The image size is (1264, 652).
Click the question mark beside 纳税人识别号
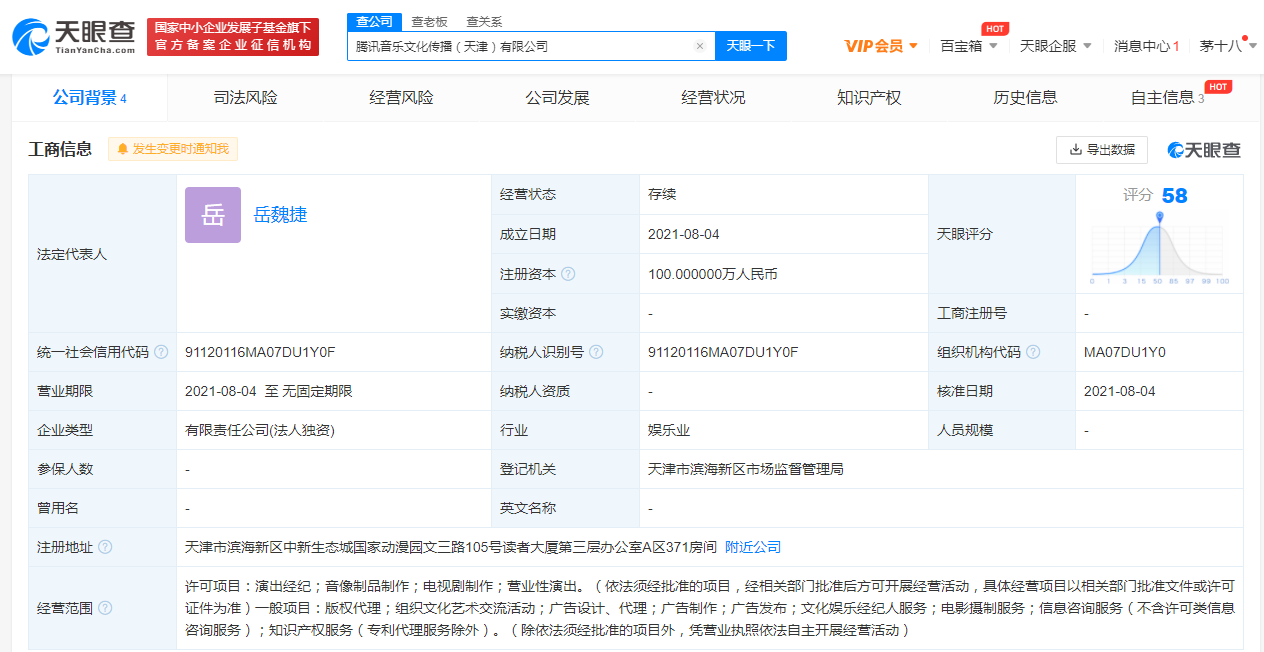click(x=594, y=352)
